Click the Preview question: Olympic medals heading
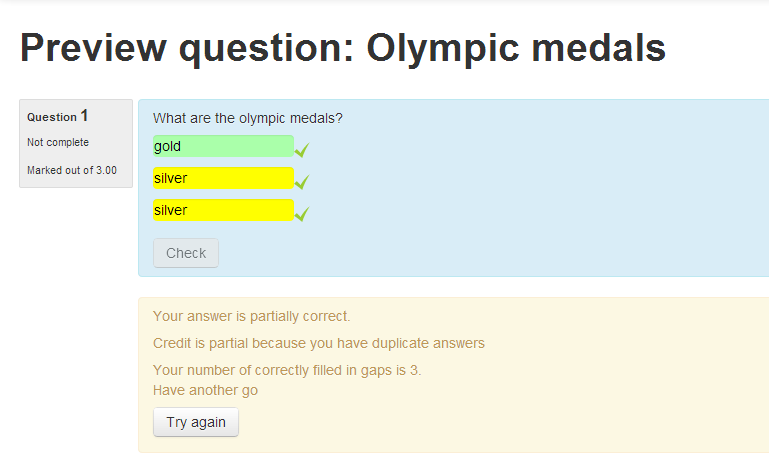This screenshot has height=466, width=769. tap(343, 48)
